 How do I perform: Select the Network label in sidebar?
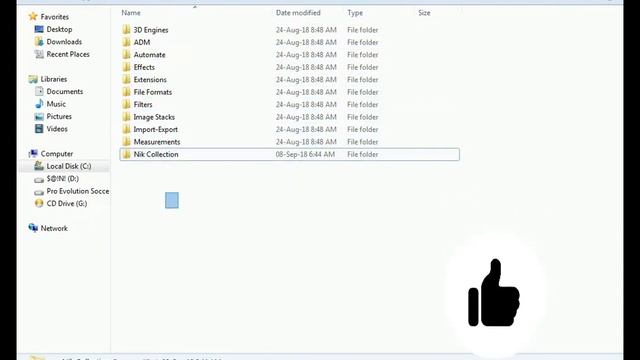click(x=54, y=228)
